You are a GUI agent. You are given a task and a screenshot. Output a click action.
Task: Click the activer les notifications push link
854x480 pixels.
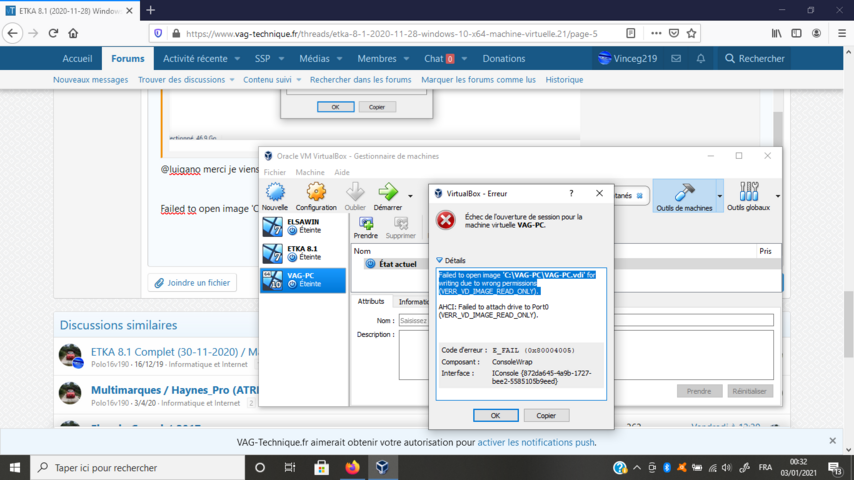click(536, 442)
